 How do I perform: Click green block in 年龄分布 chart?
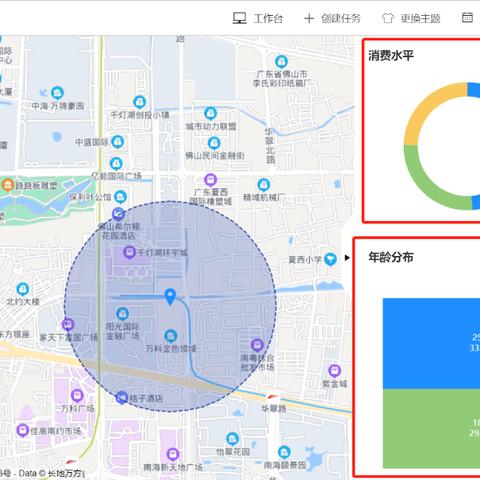coord(431,428)
